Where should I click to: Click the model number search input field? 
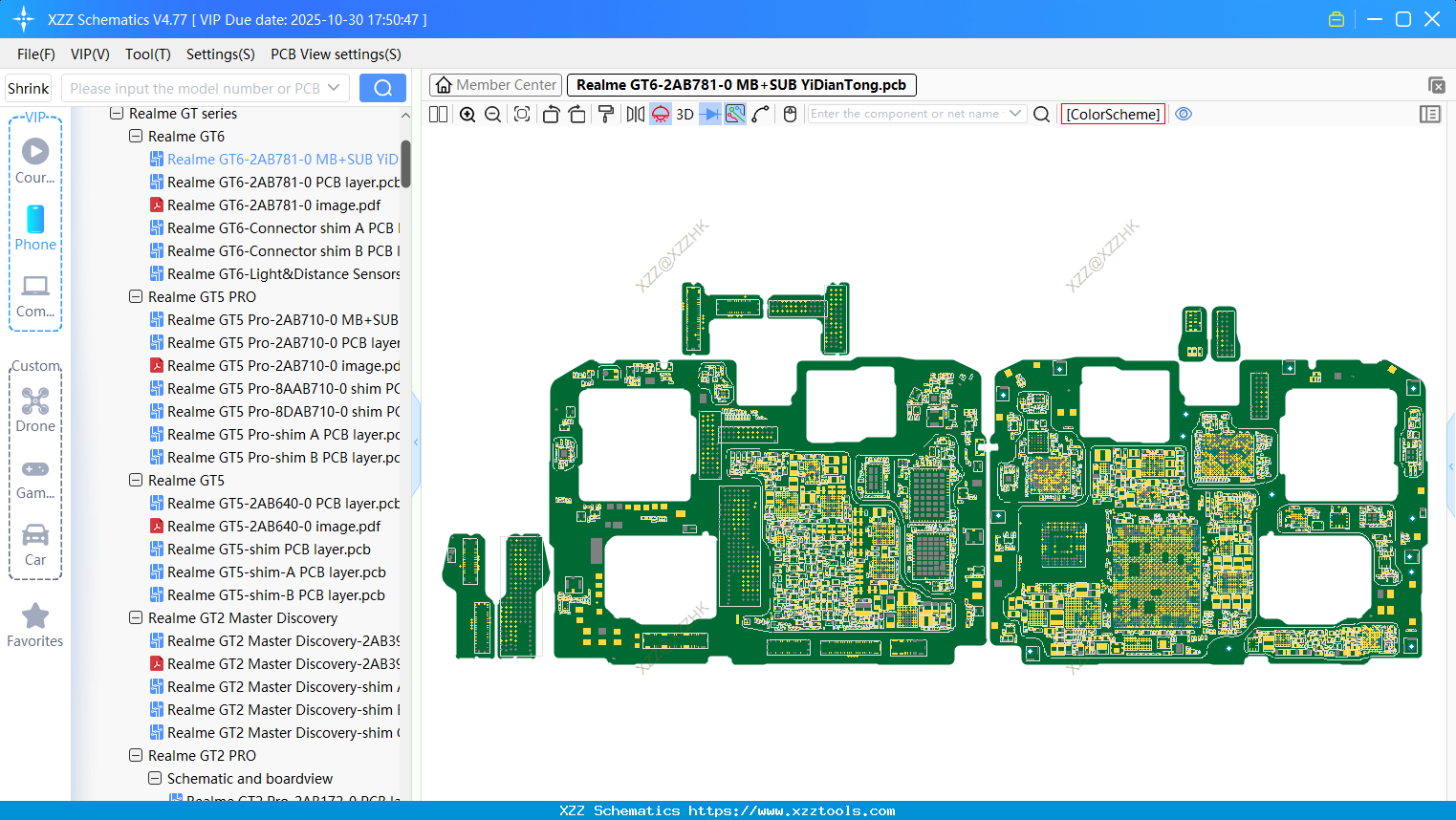195,88
